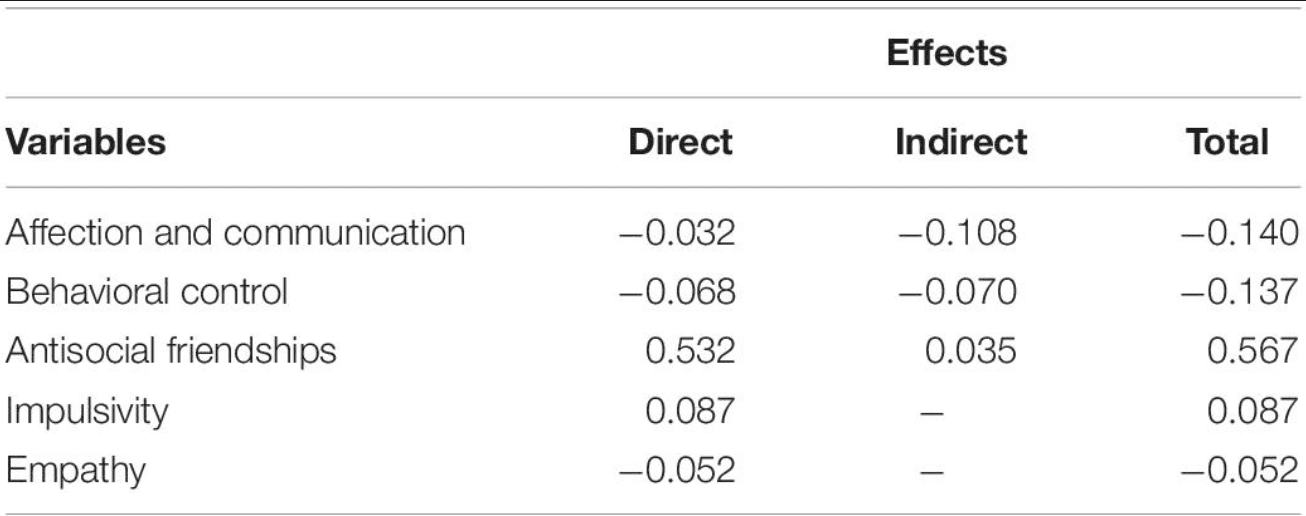1306x516 pixels.
Task: Select the indirect effect value −0.108
Action: coord(957,232)
